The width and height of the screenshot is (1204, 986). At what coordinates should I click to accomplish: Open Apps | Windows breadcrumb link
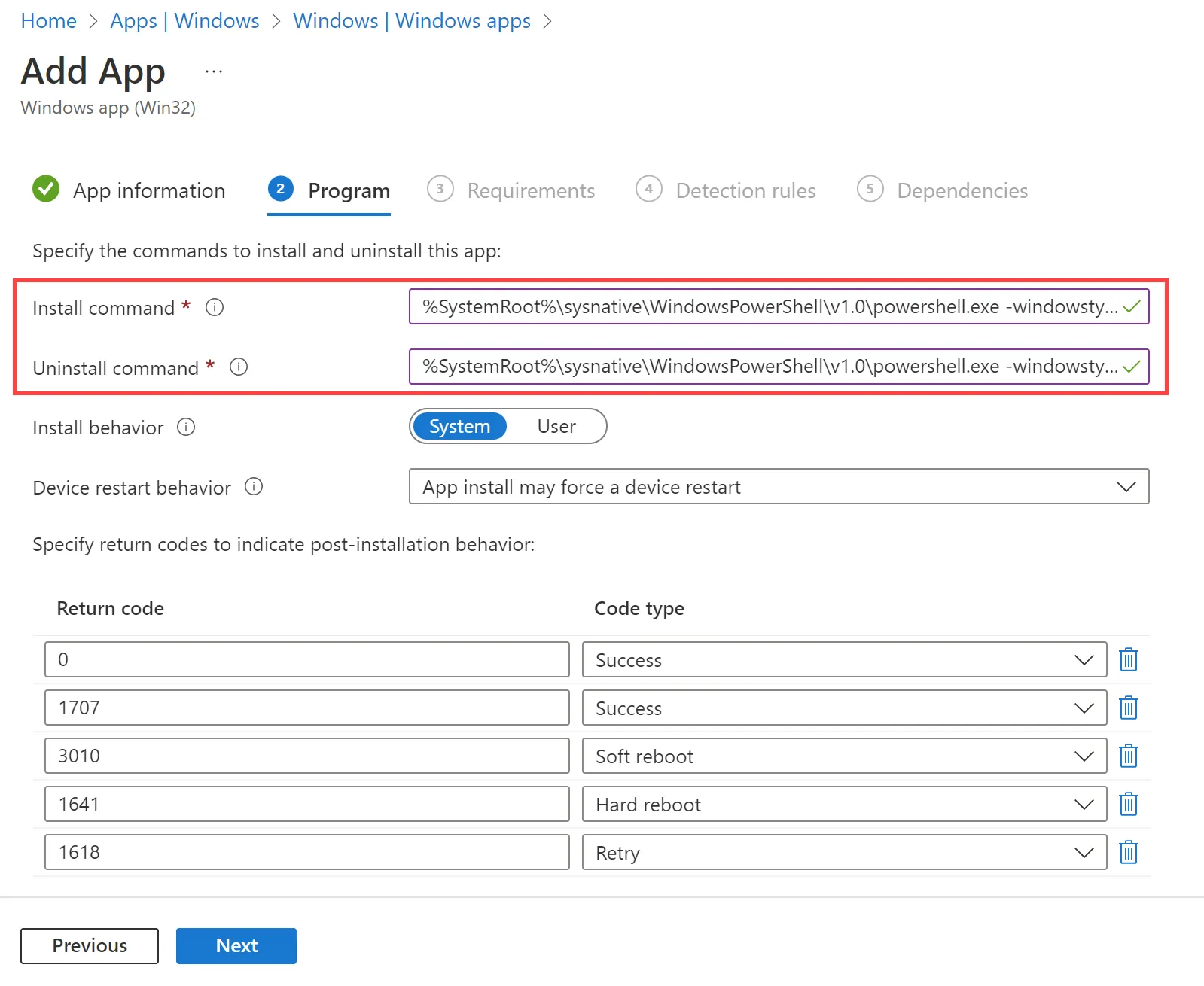click(x=184, y=21)
